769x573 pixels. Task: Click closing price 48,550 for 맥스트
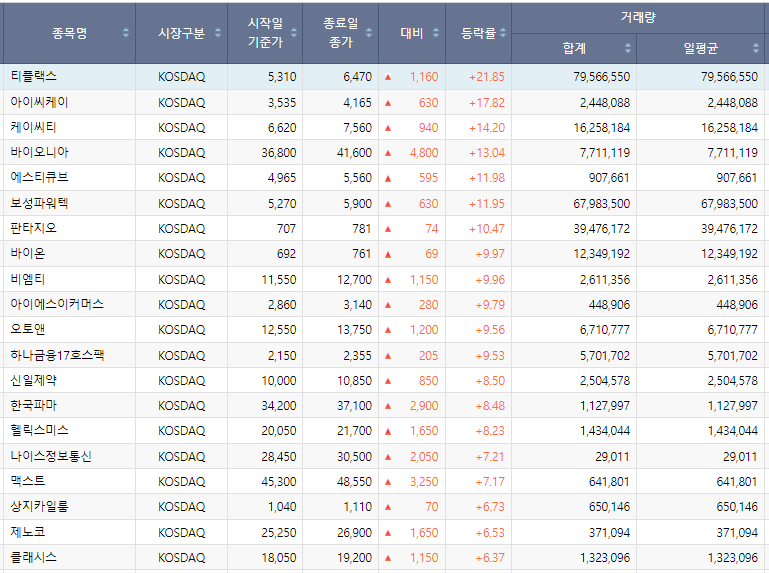[x=355, y=482]
